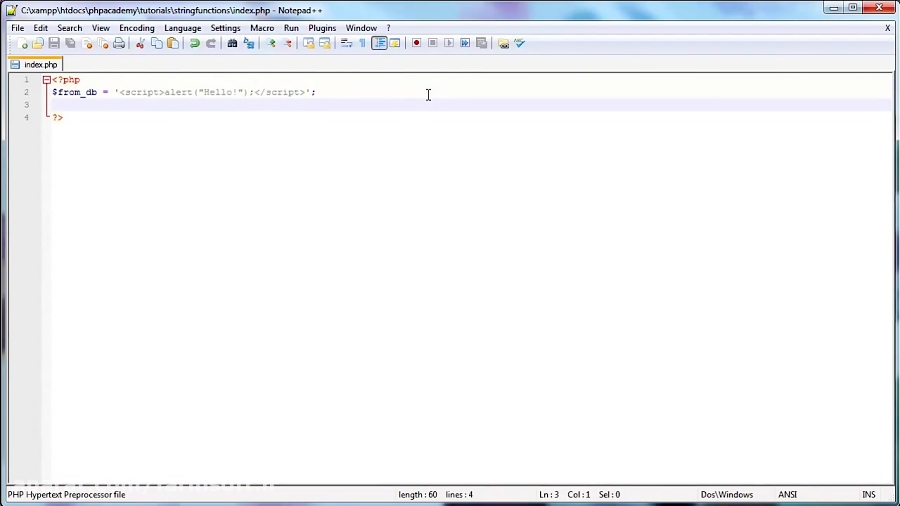Click the toolbar icon left of spell check
The image size is (900, 506).
click(503, 44)
